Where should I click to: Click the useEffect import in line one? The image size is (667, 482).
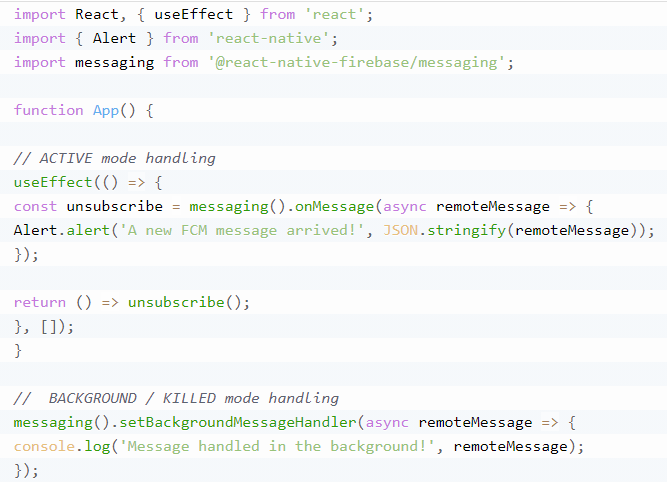pyautogui.click(x=194, y=14)
